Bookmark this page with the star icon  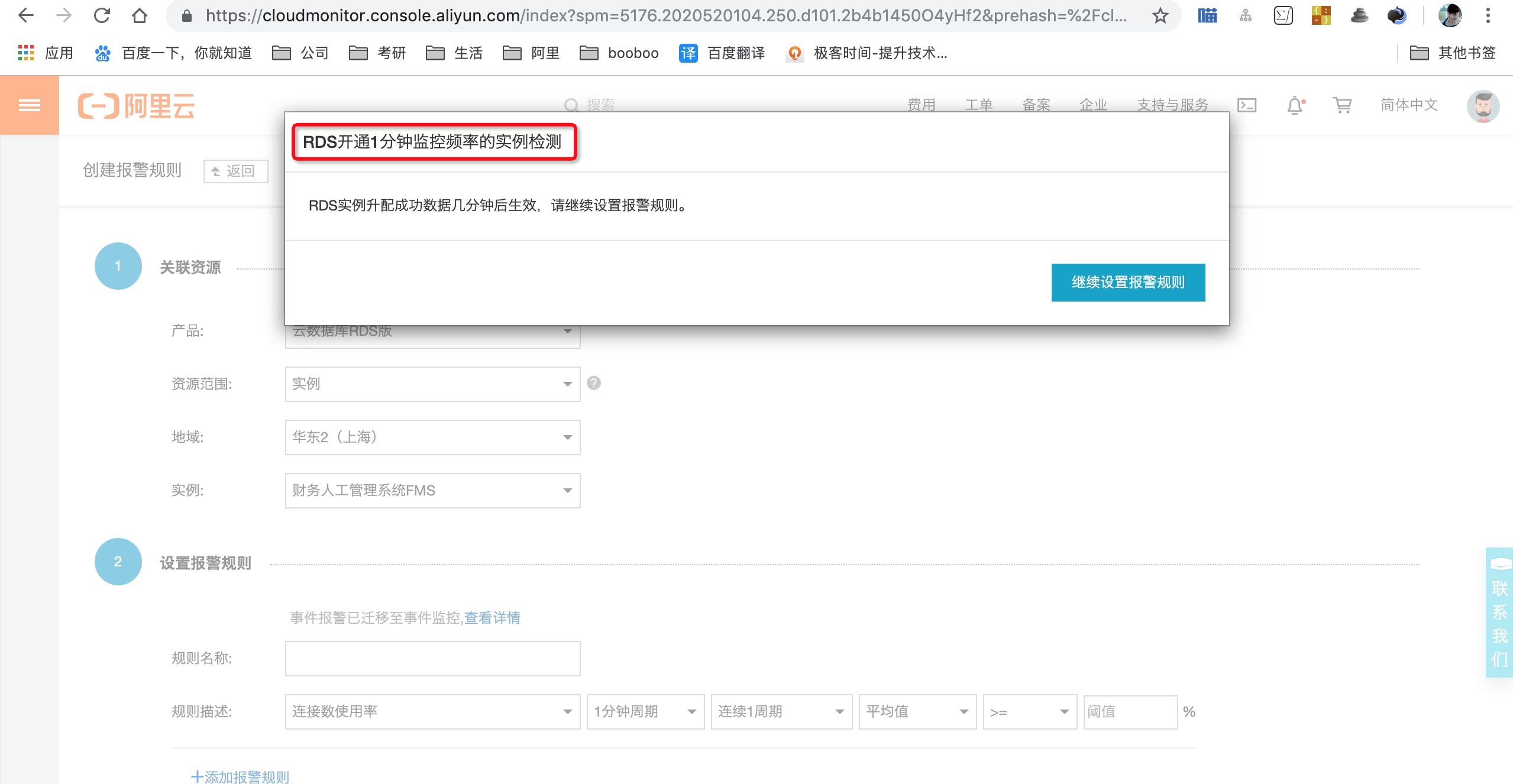[x=1160, y=15]
